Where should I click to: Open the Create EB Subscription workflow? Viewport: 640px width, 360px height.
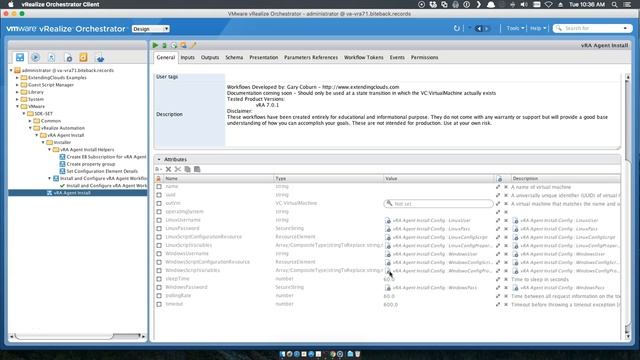(102, 157)
